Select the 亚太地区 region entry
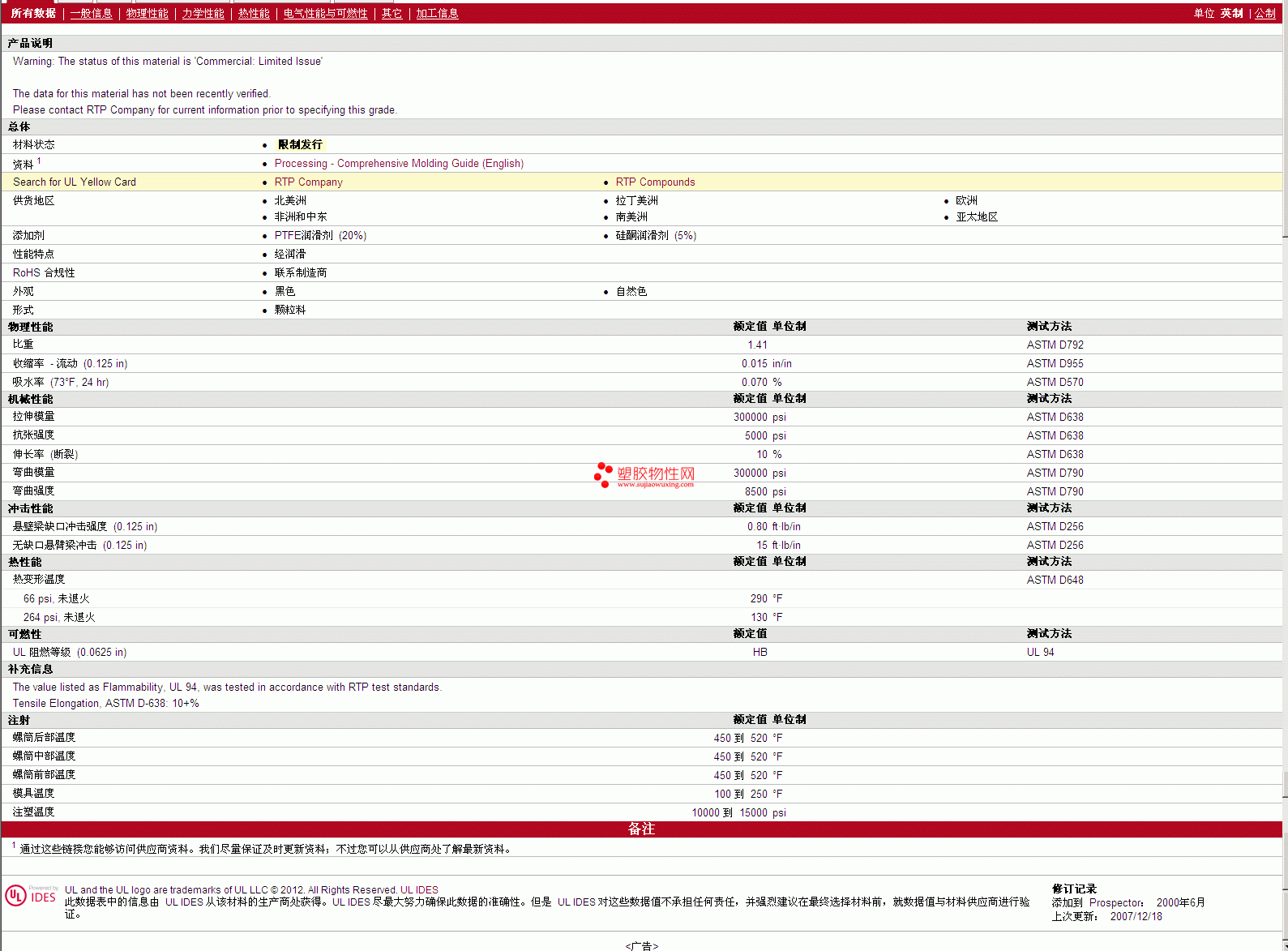1288x951 pixels. [977, 216]
